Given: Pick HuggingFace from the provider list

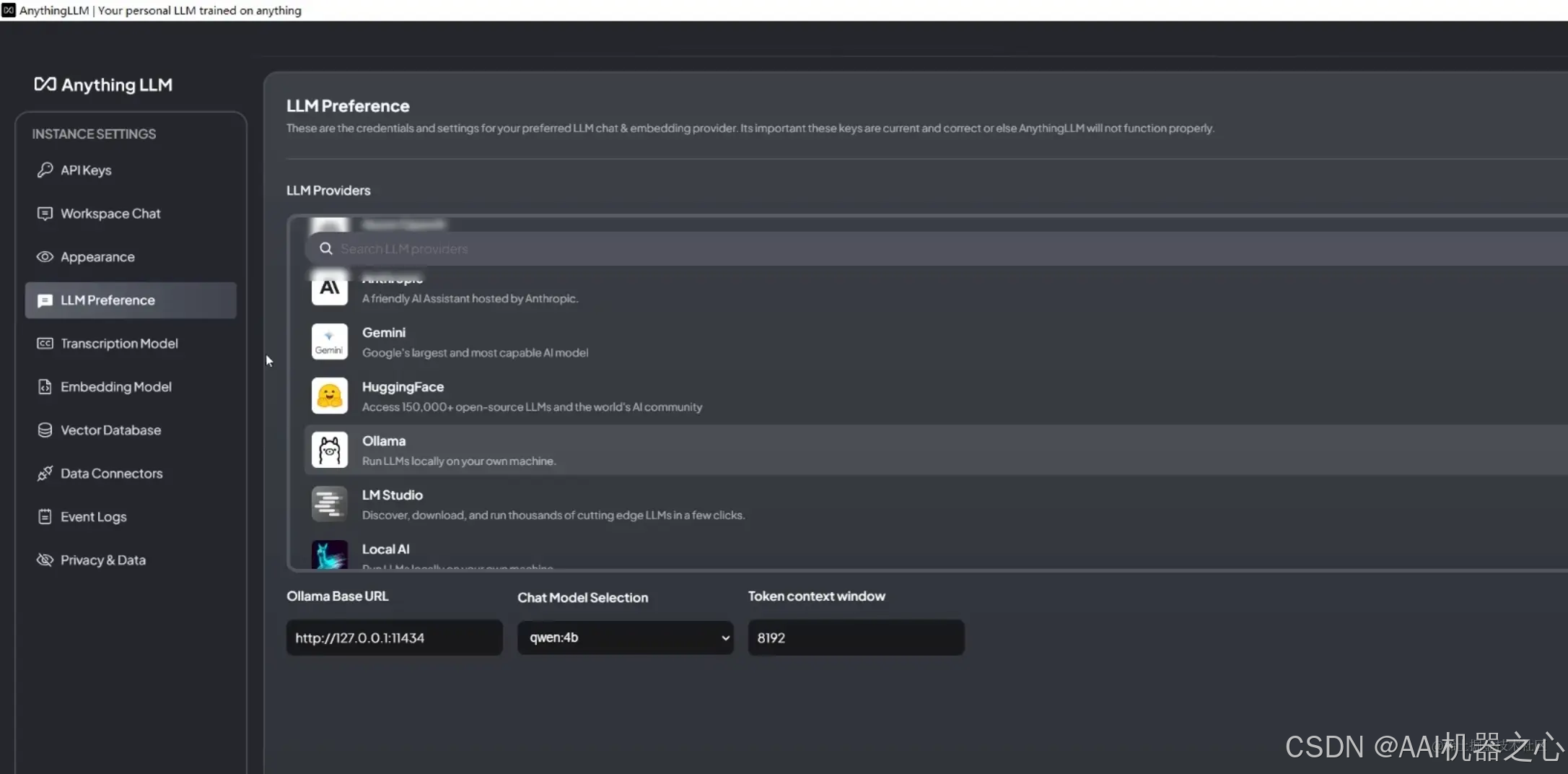Looking at the screenshot, I should (x=936, y=396).
